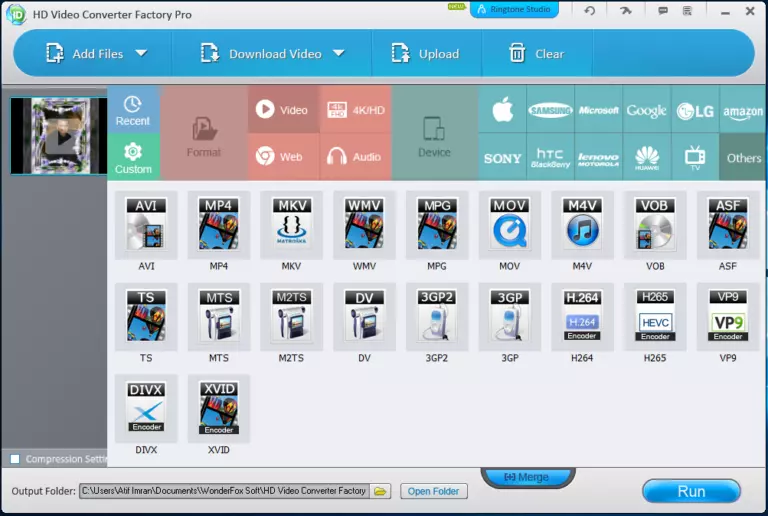Open the Microsoft device category

point(599,110)
